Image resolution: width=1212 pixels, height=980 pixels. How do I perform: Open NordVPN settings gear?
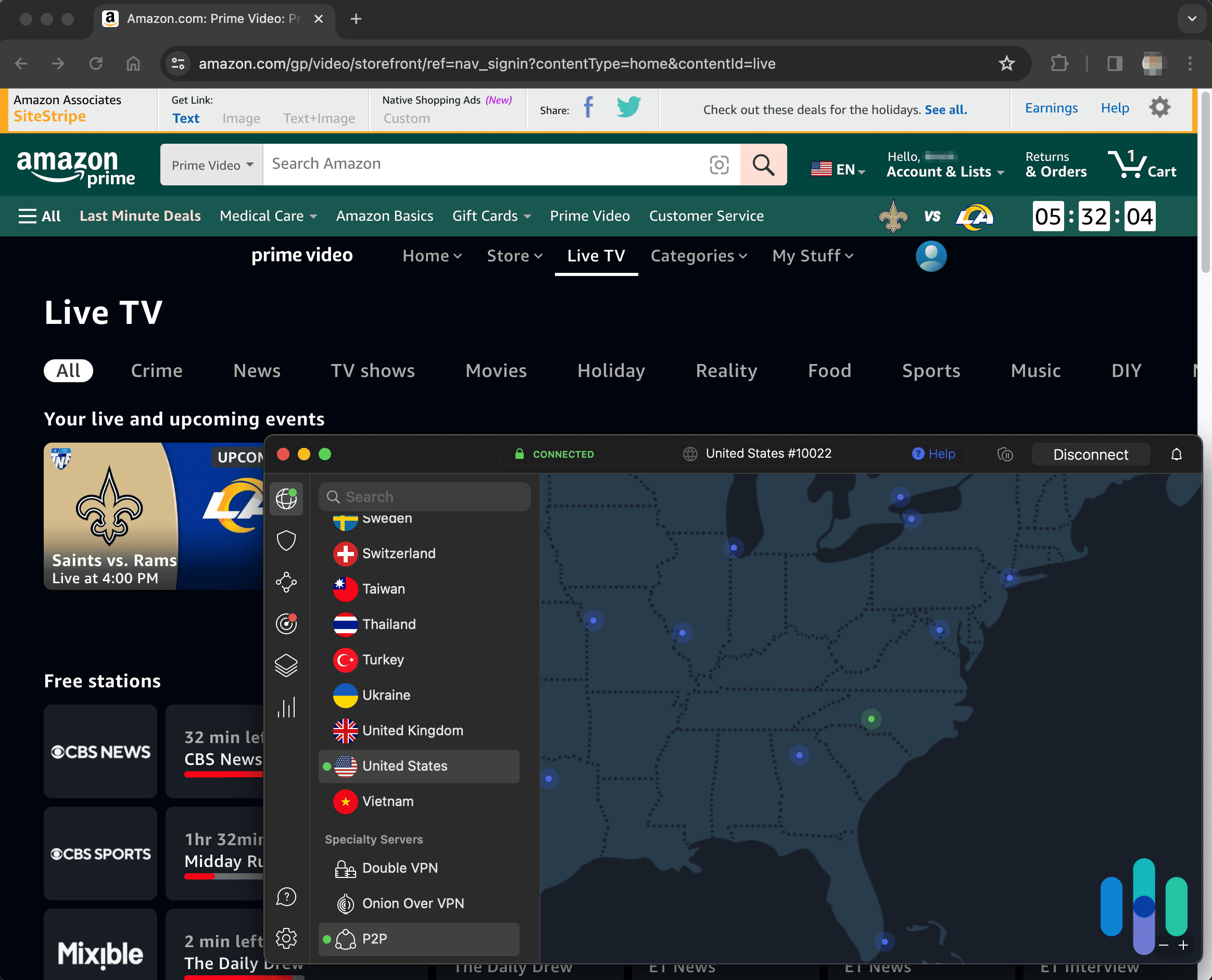287,938
